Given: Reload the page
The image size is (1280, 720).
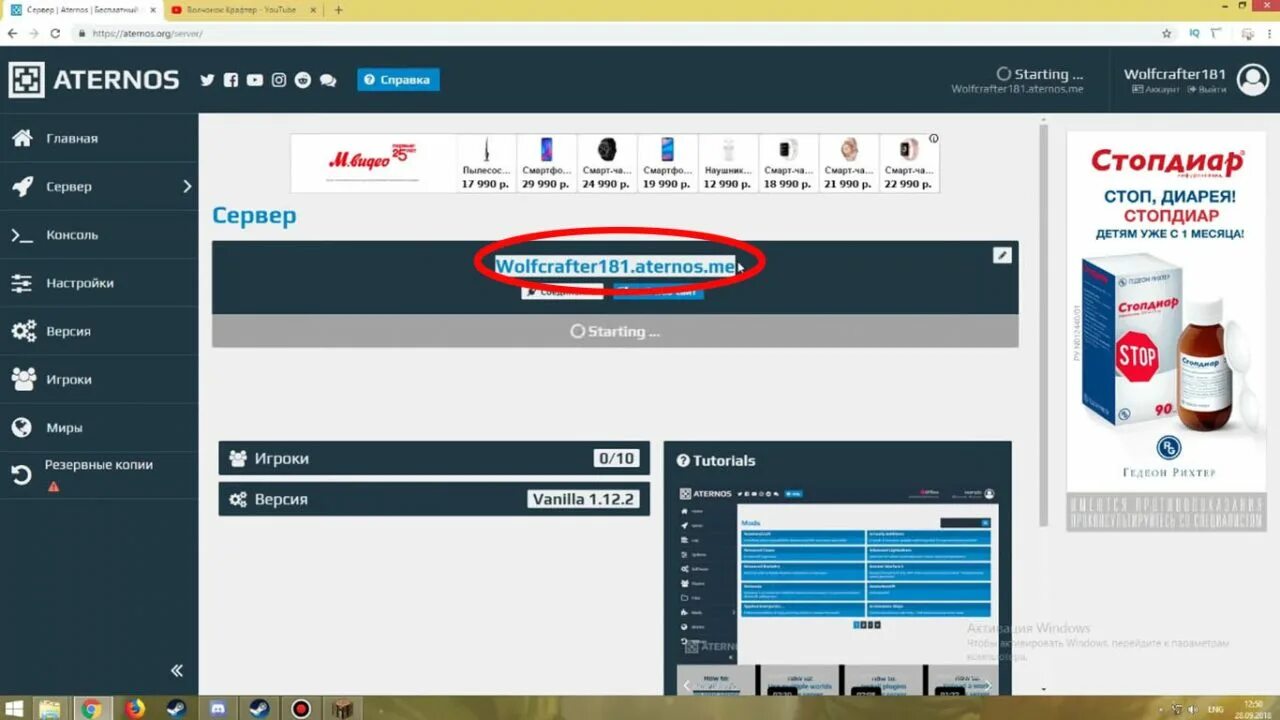Looking at the screenshot, I should tap(56, 33).
